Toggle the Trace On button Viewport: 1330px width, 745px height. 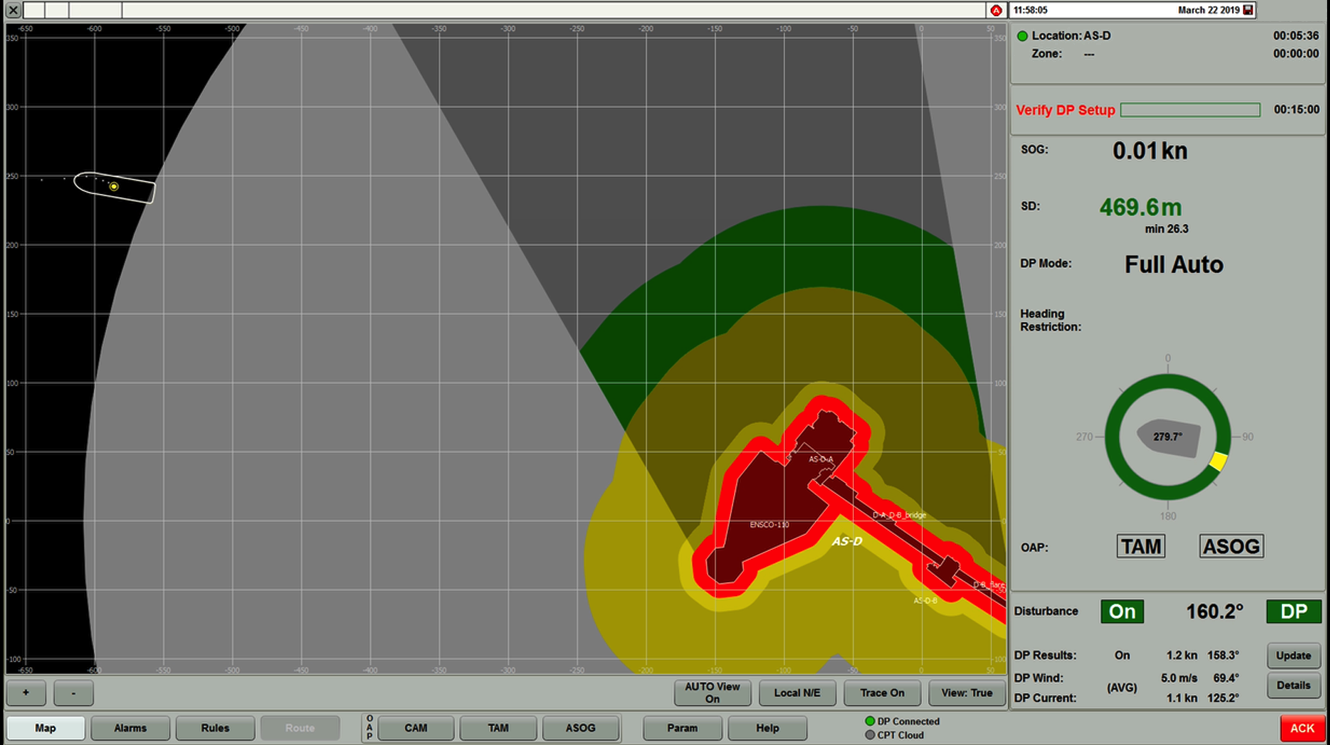[881, 693]
